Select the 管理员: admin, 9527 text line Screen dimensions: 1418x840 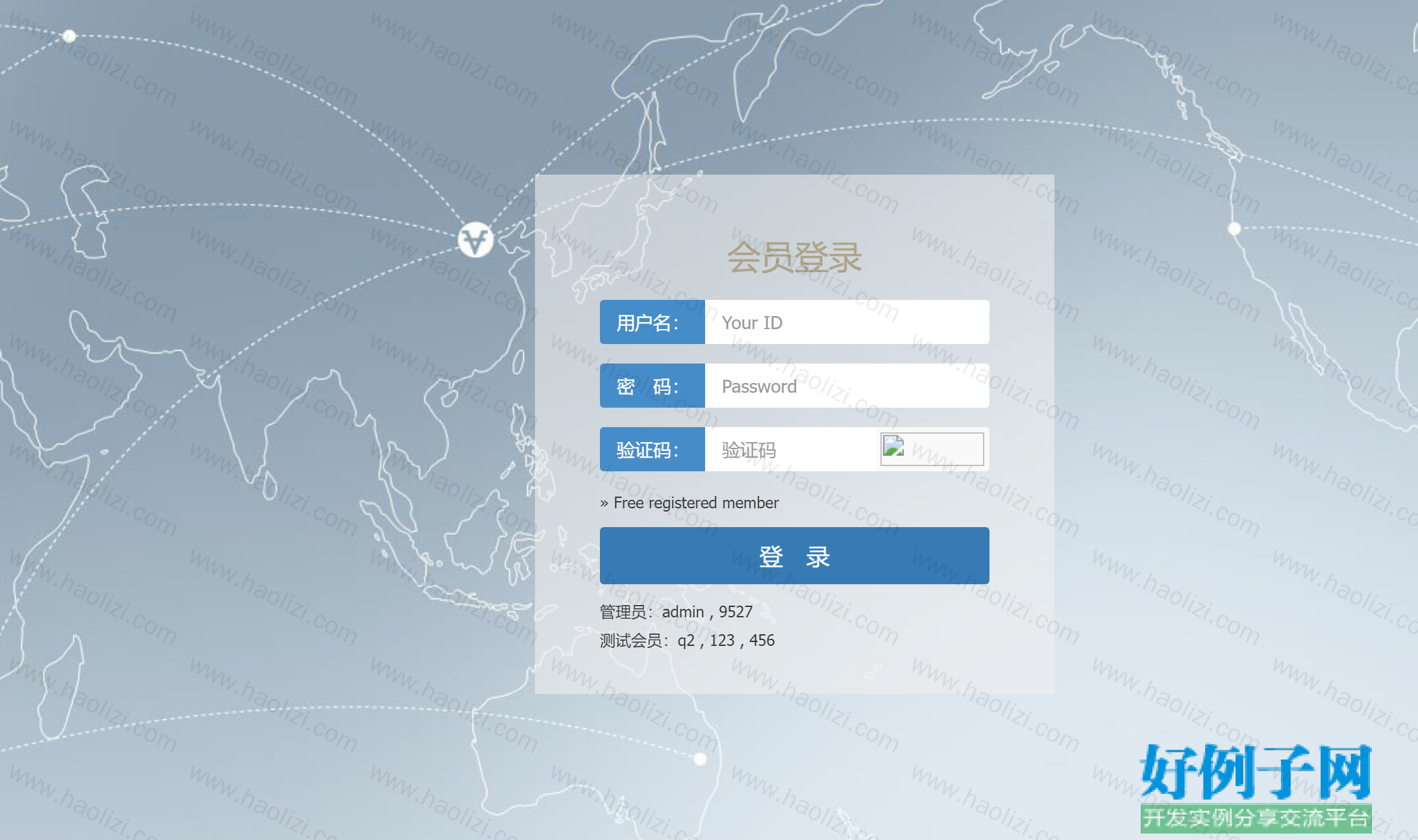coord(676,612)
